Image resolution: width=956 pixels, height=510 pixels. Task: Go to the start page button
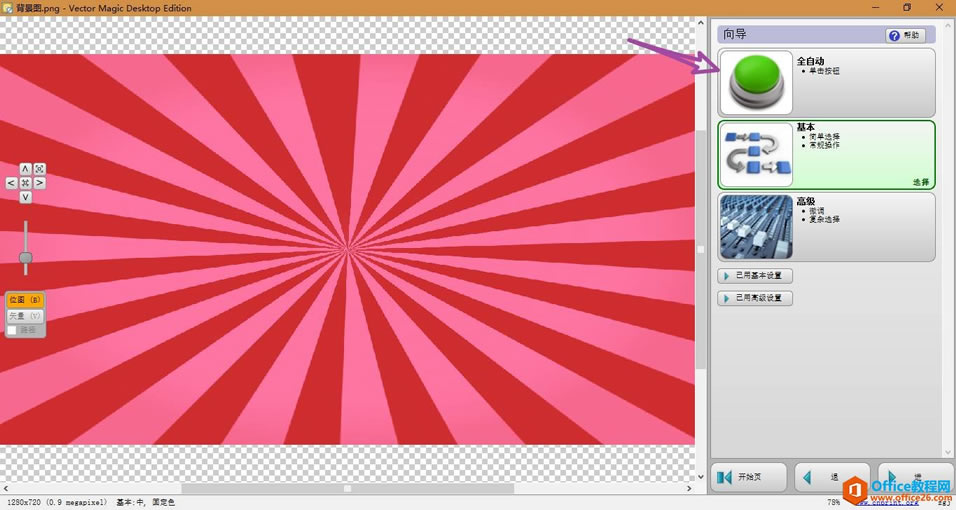click(x=749, y=477)
